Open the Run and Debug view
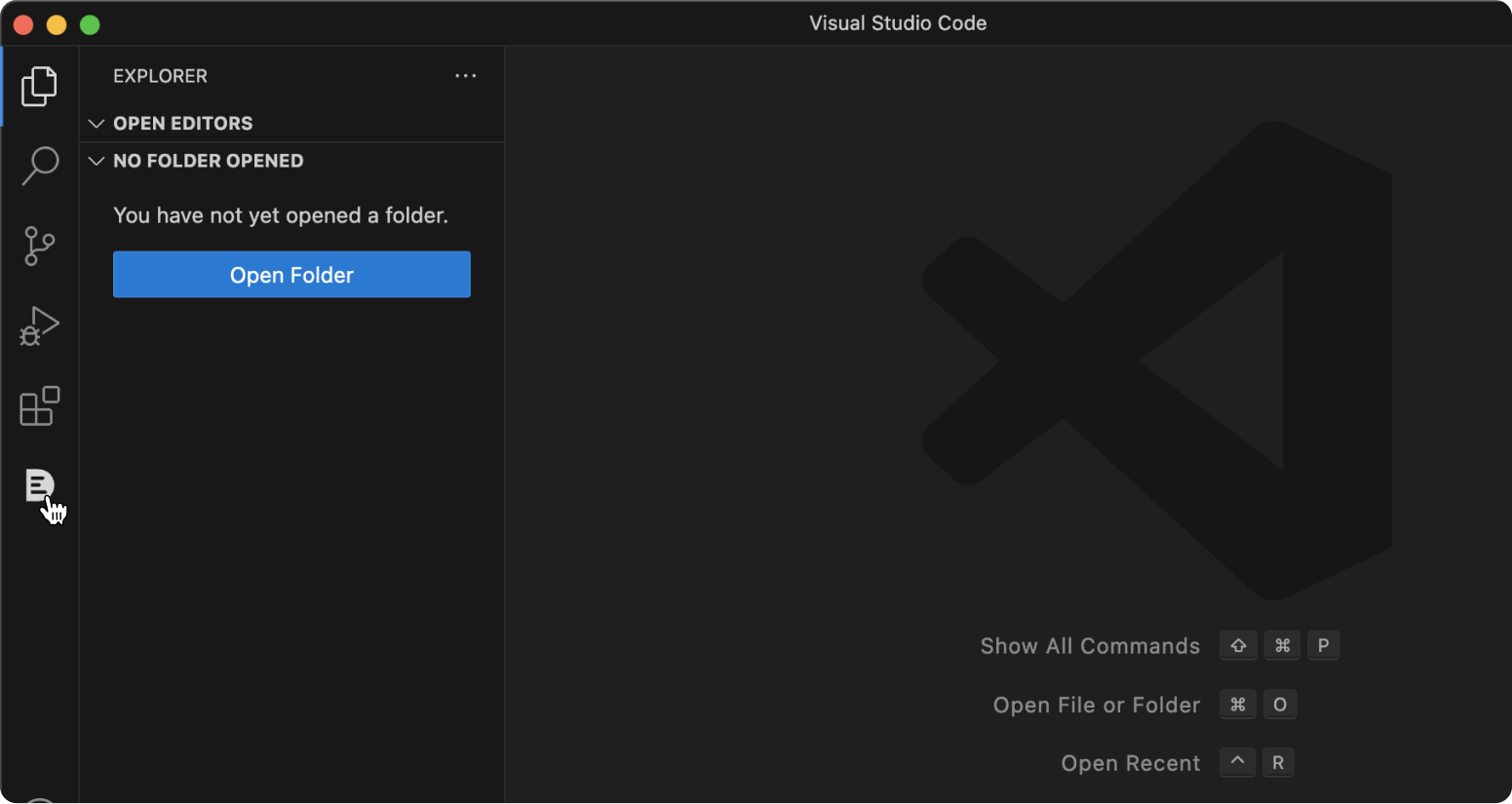1512x804 pixels. 40,326
